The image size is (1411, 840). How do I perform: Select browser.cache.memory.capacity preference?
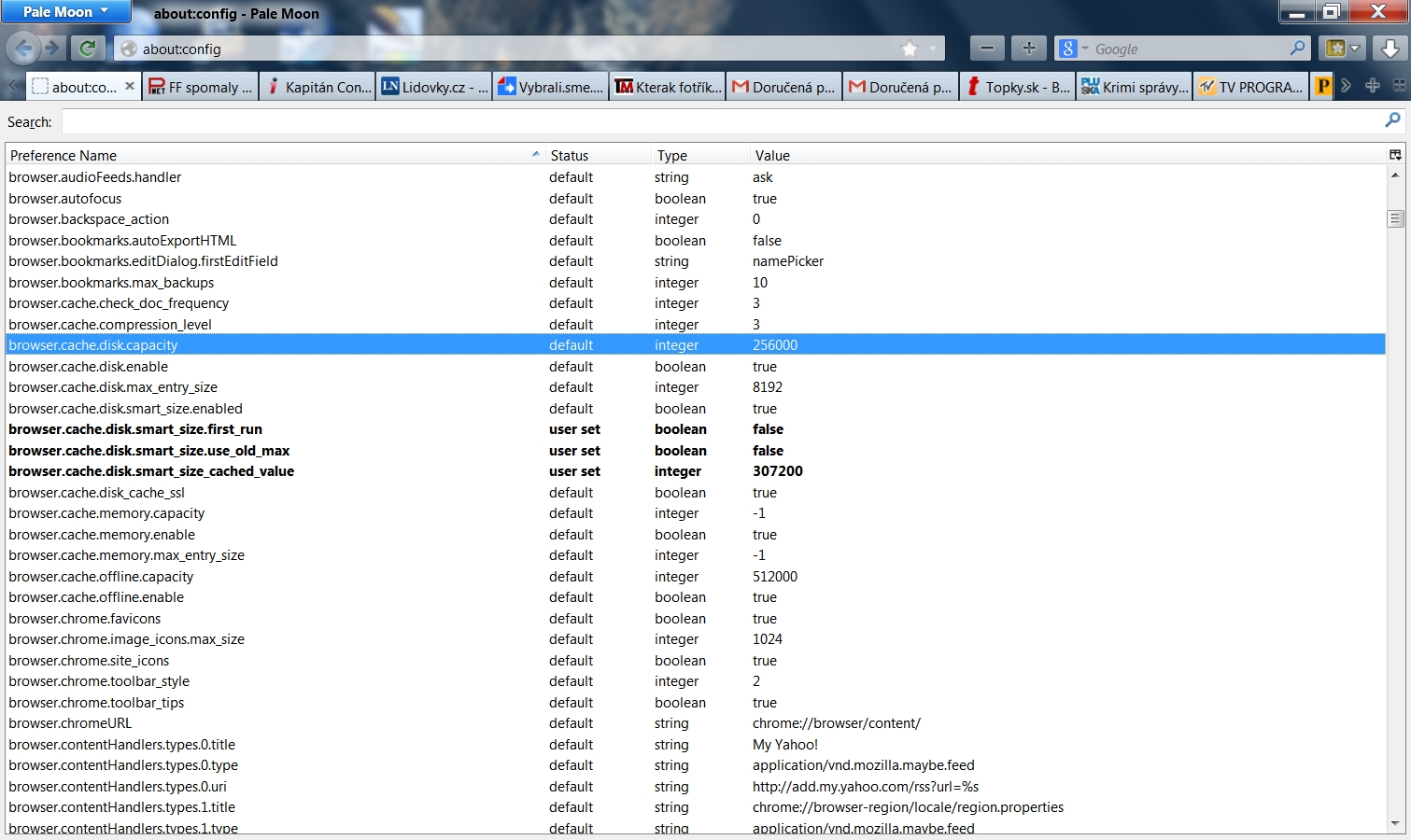pyautogui.click(x=696, y=513)
